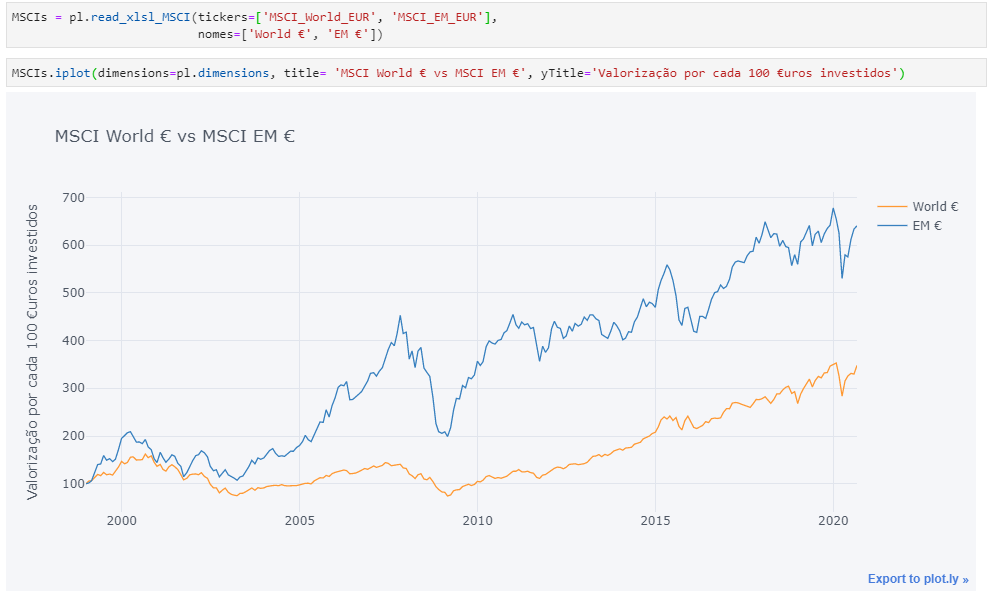993x591 pixels.
Task: Select the 2010 x-axis tick label
Action: (x=477, y=520)
